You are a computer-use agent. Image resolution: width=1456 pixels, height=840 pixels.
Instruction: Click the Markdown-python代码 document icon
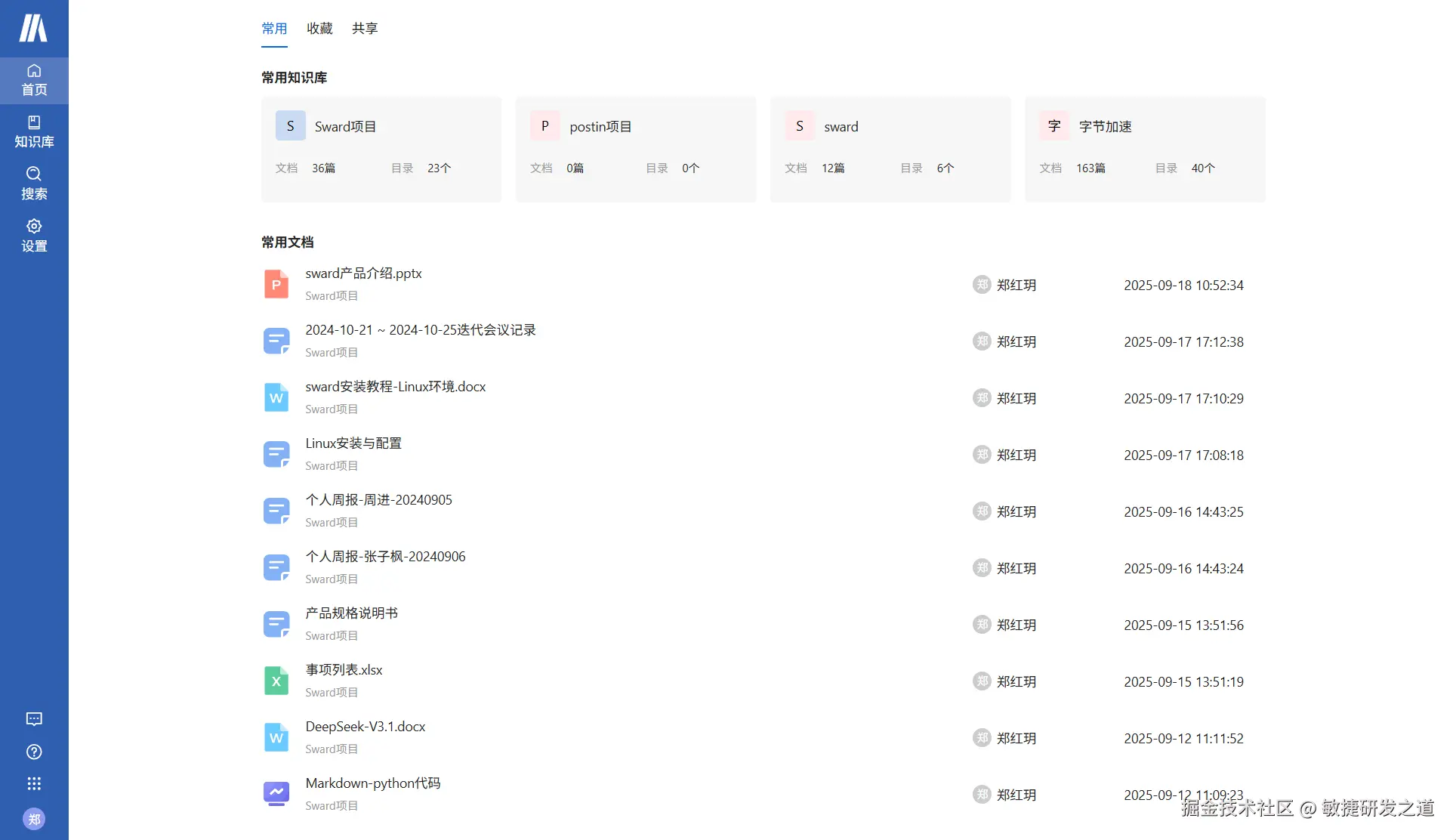click(x=276, y=794)
